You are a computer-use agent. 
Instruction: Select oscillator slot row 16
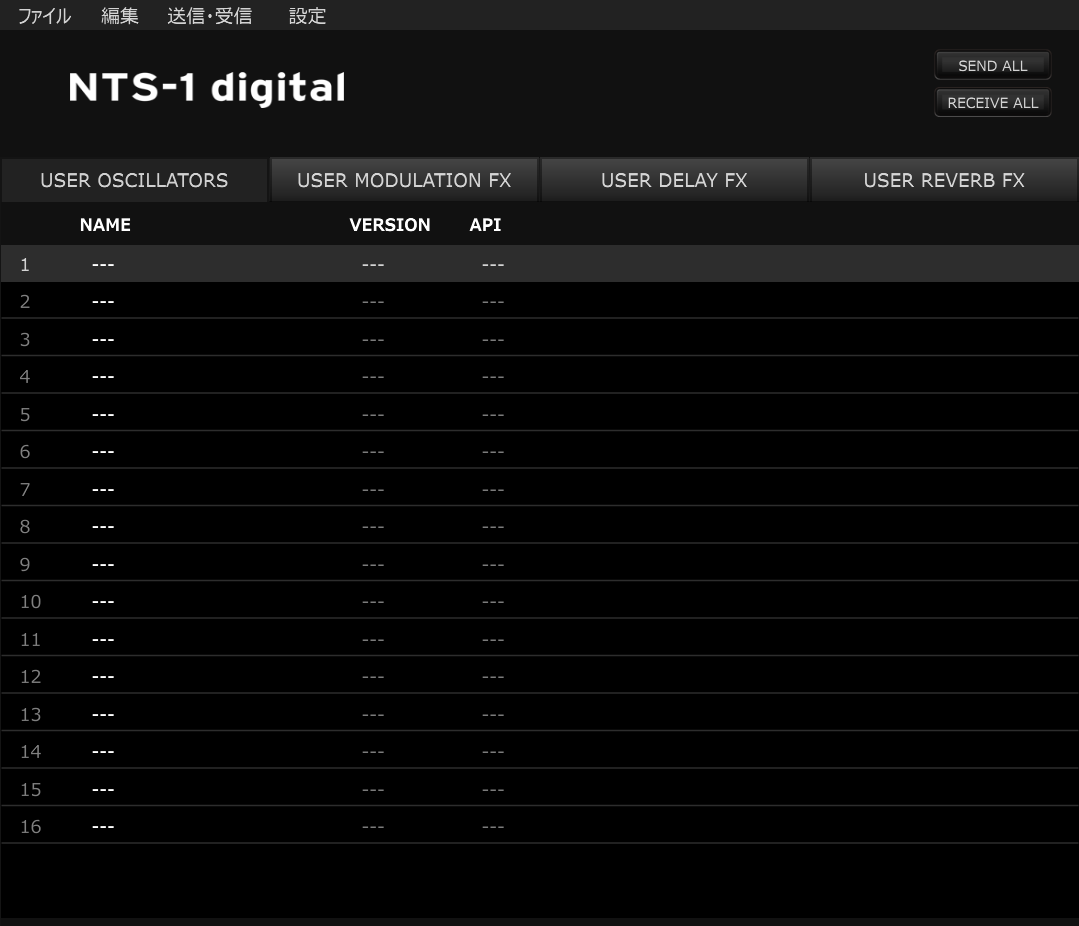point(540,826)
